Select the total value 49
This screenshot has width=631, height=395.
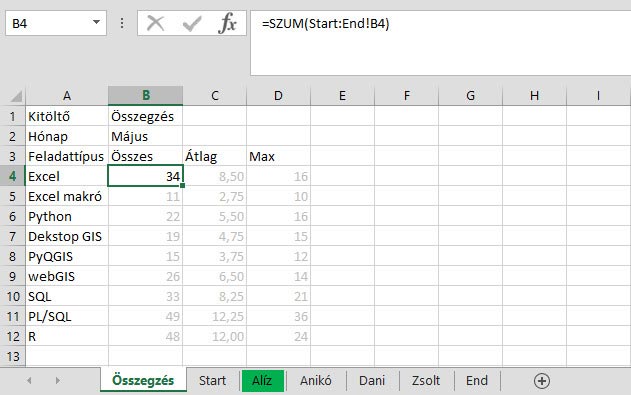point(146,316)
